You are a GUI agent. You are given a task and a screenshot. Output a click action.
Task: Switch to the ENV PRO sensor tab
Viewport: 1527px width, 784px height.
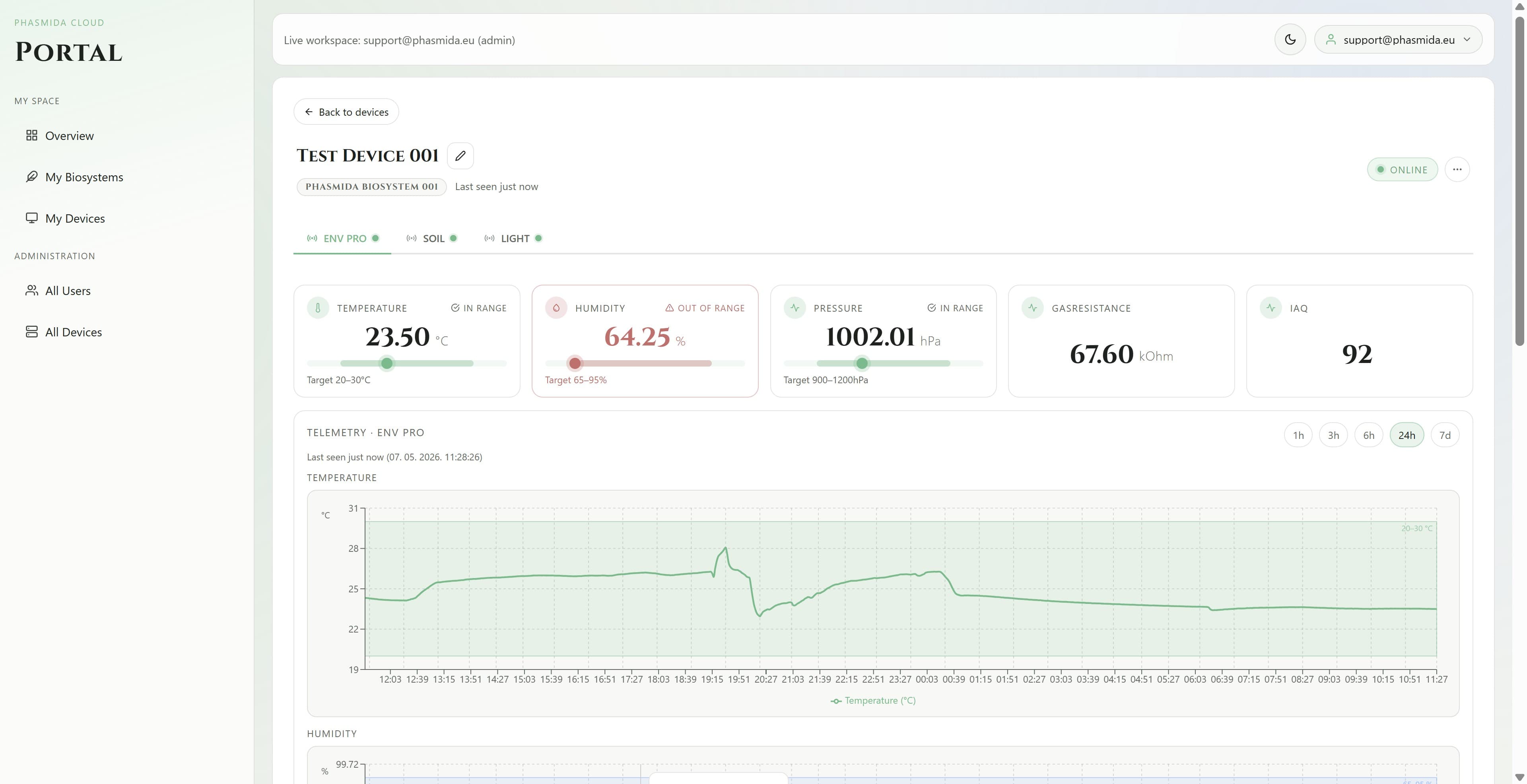[343, 238]
